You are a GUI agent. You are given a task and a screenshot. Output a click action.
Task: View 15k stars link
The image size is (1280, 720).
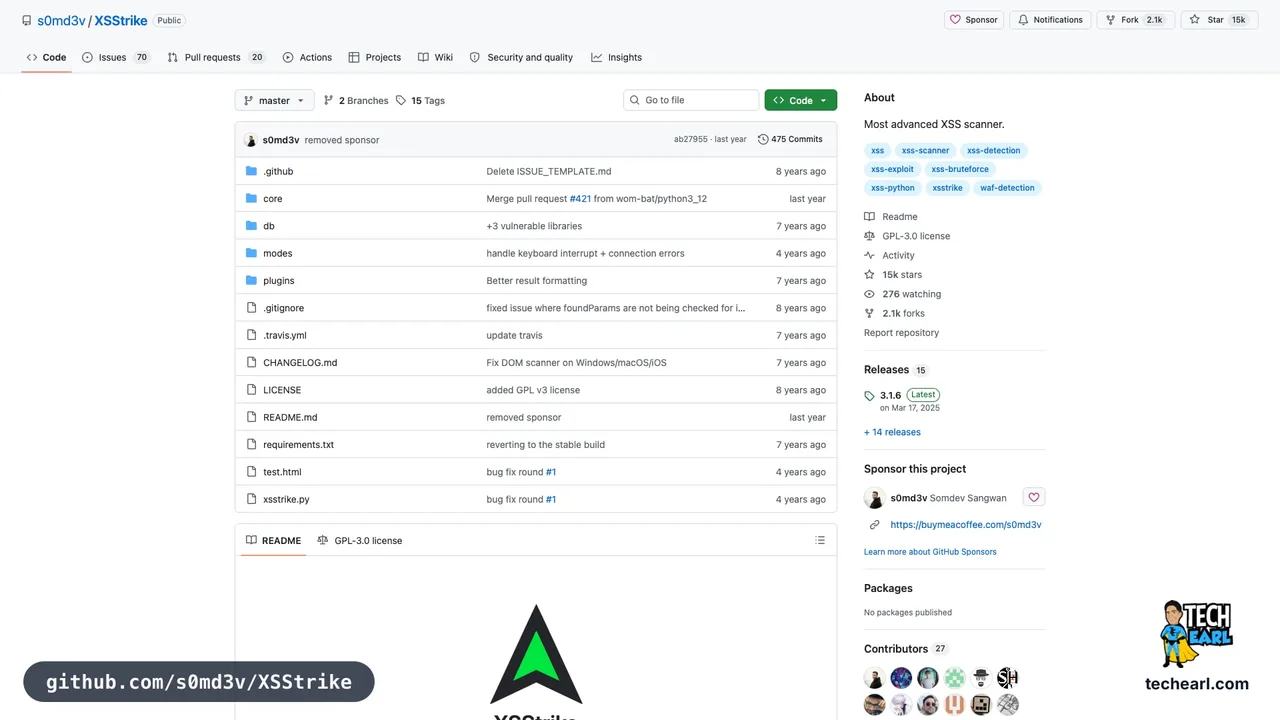tap(893, 275)
